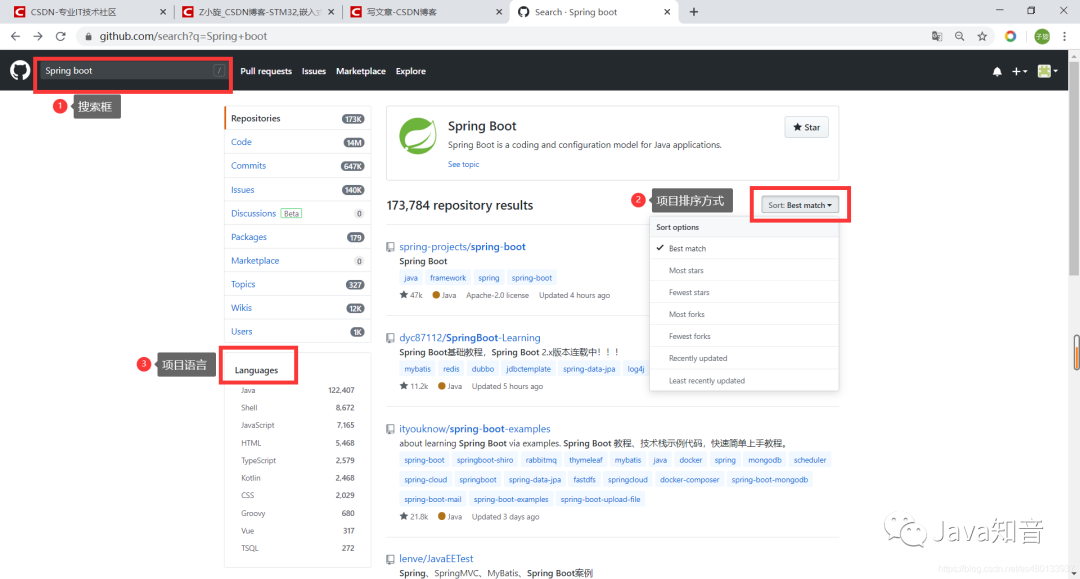Show Discussions search results
This screenshot has width=1080, height=579.
click(x=298, y=213)
